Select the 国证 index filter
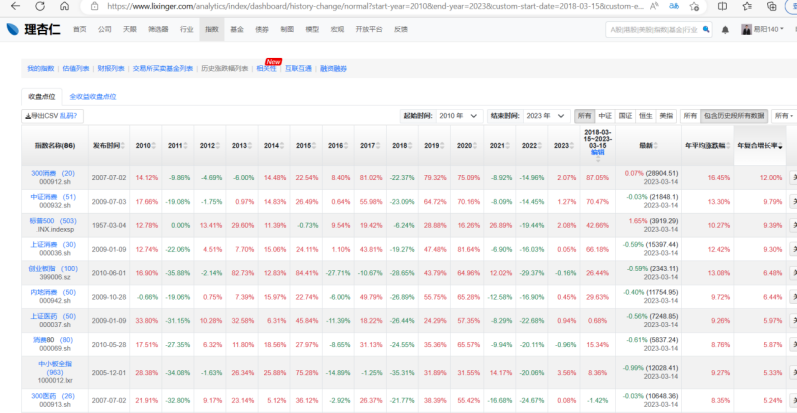Screen dimensions: 797x413 point(625,116)
